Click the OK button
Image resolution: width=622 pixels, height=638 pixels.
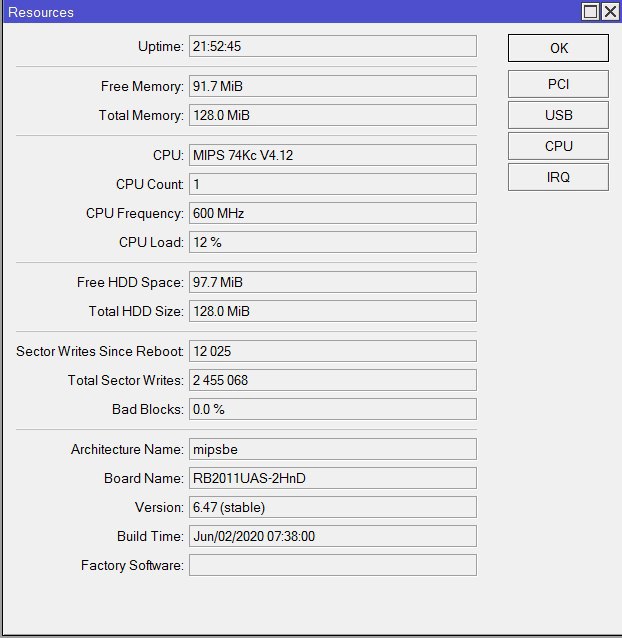click(558, 48)
